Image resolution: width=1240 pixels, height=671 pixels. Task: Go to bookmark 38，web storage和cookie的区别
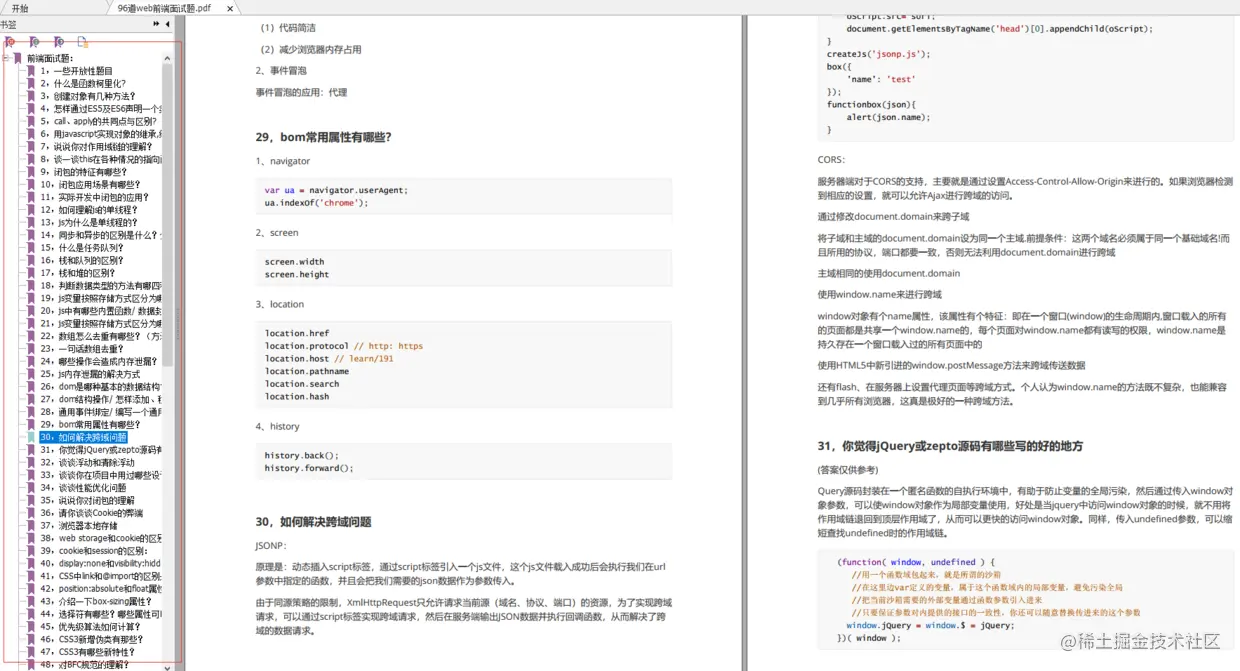[x=100, y=538]
